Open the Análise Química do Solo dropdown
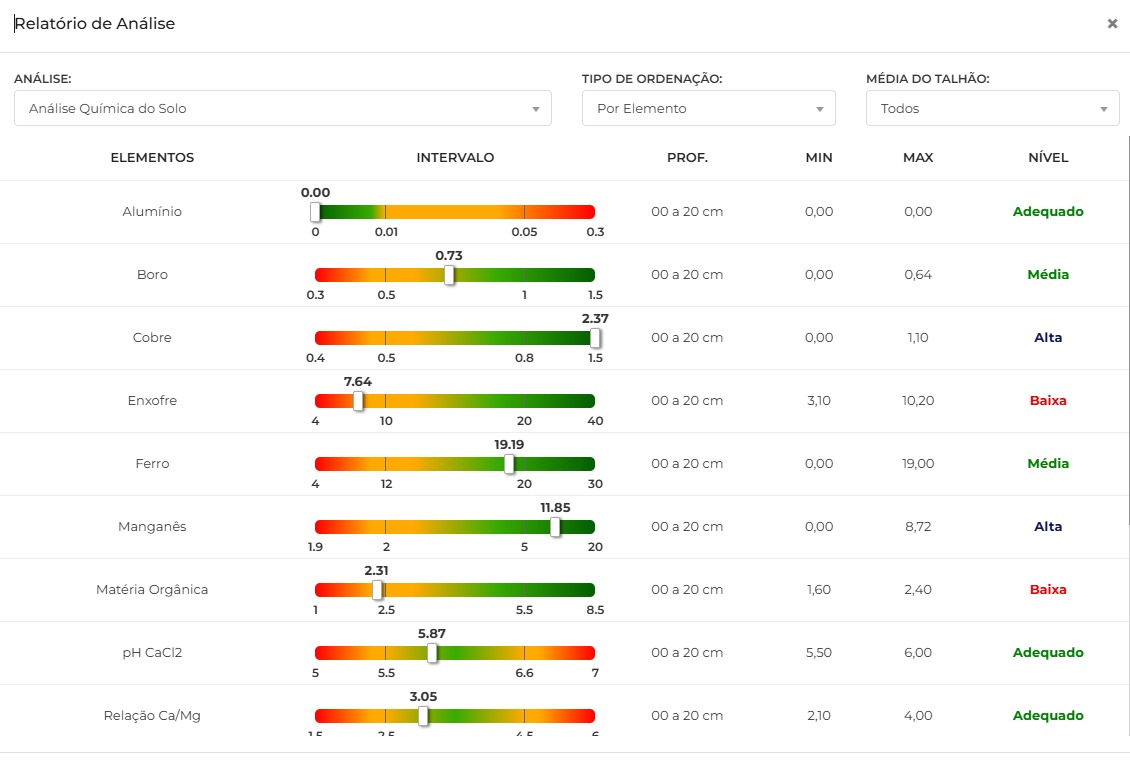The width and height of the screenshot is (1130, 760). coord(282,108)
